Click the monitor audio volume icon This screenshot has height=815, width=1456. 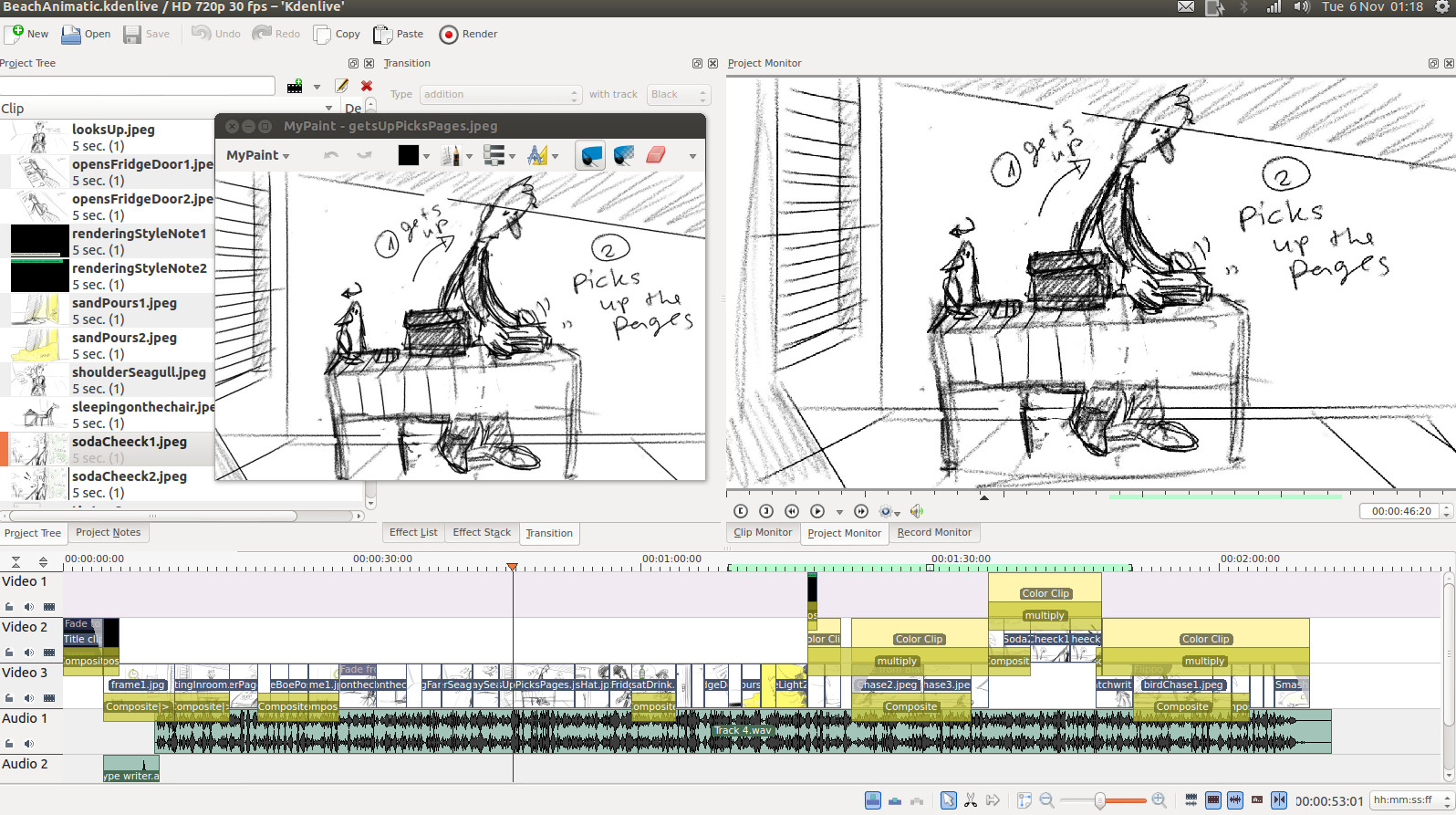917,511
